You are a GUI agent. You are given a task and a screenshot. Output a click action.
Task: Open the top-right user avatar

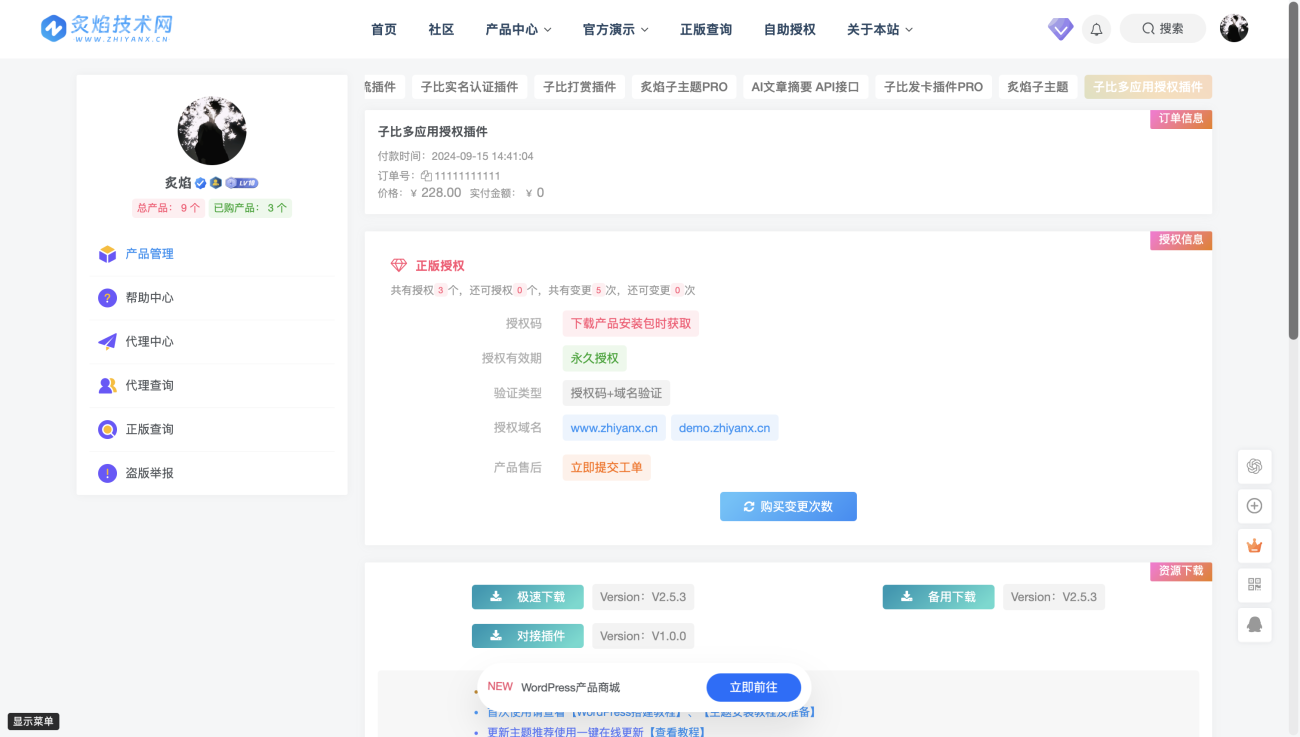click(1234, 29)
